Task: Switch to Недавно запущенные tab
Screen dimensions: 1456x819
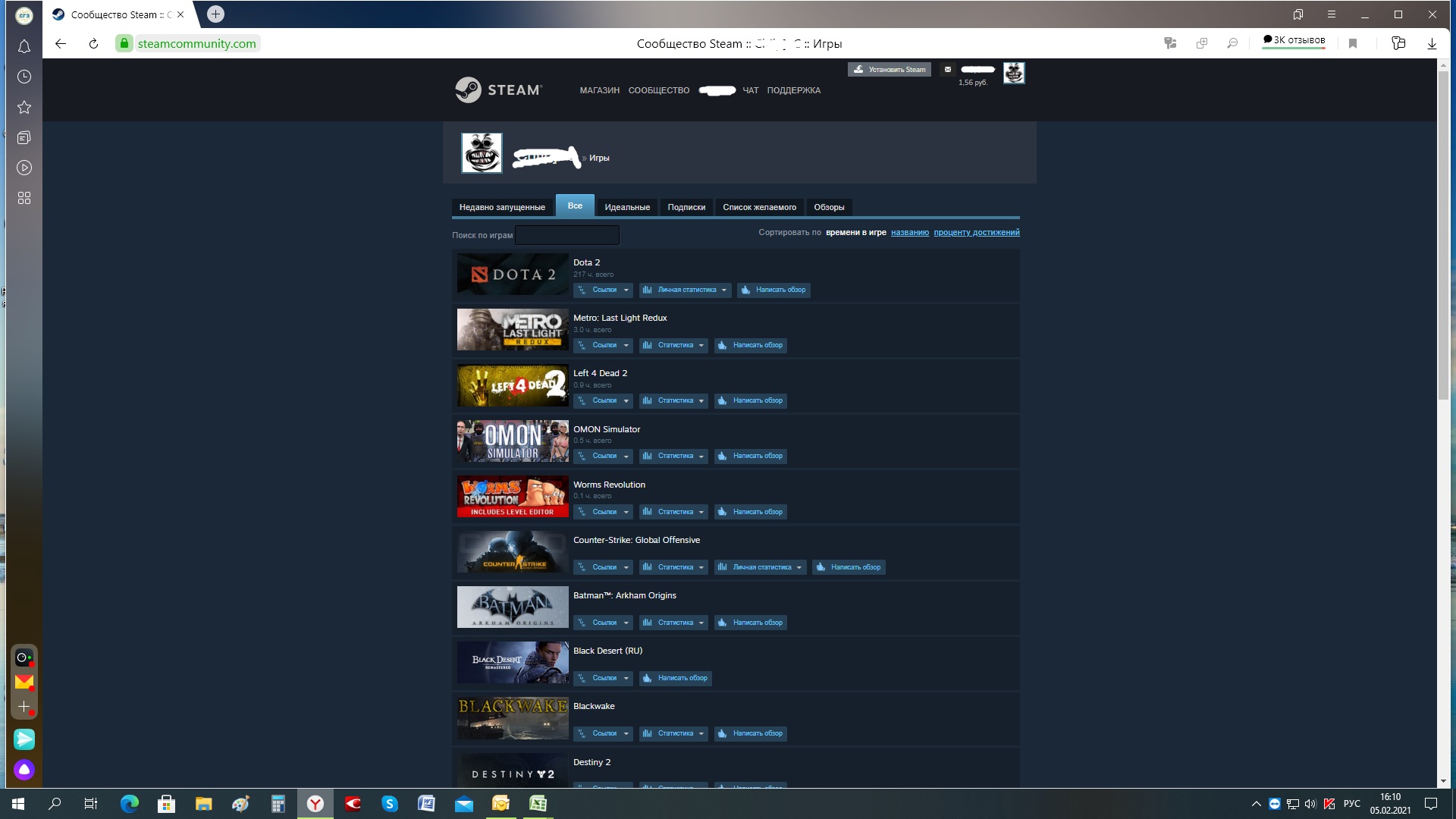Action: point(502,207)
